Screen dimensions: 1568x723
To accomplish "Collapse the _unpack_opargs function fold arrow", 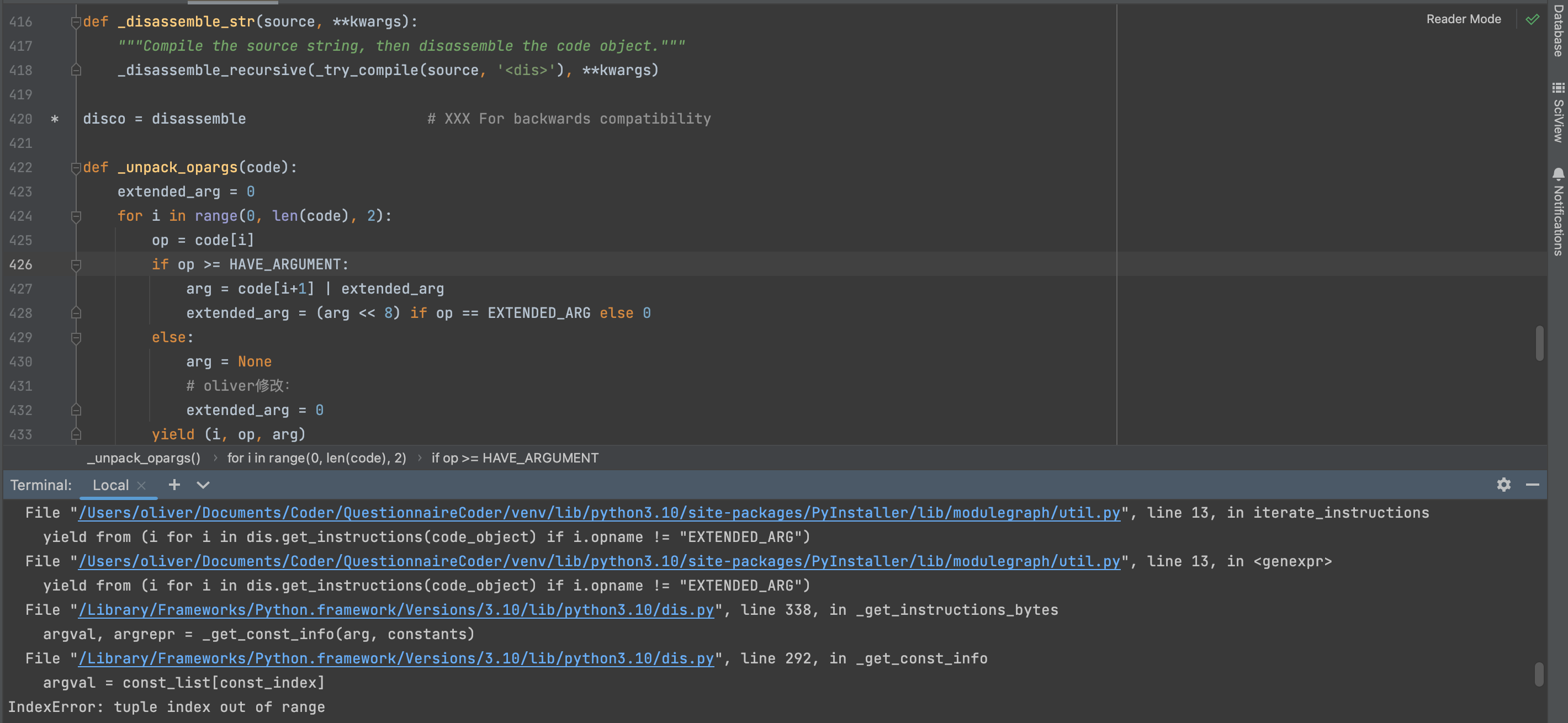I will (76, 167).
